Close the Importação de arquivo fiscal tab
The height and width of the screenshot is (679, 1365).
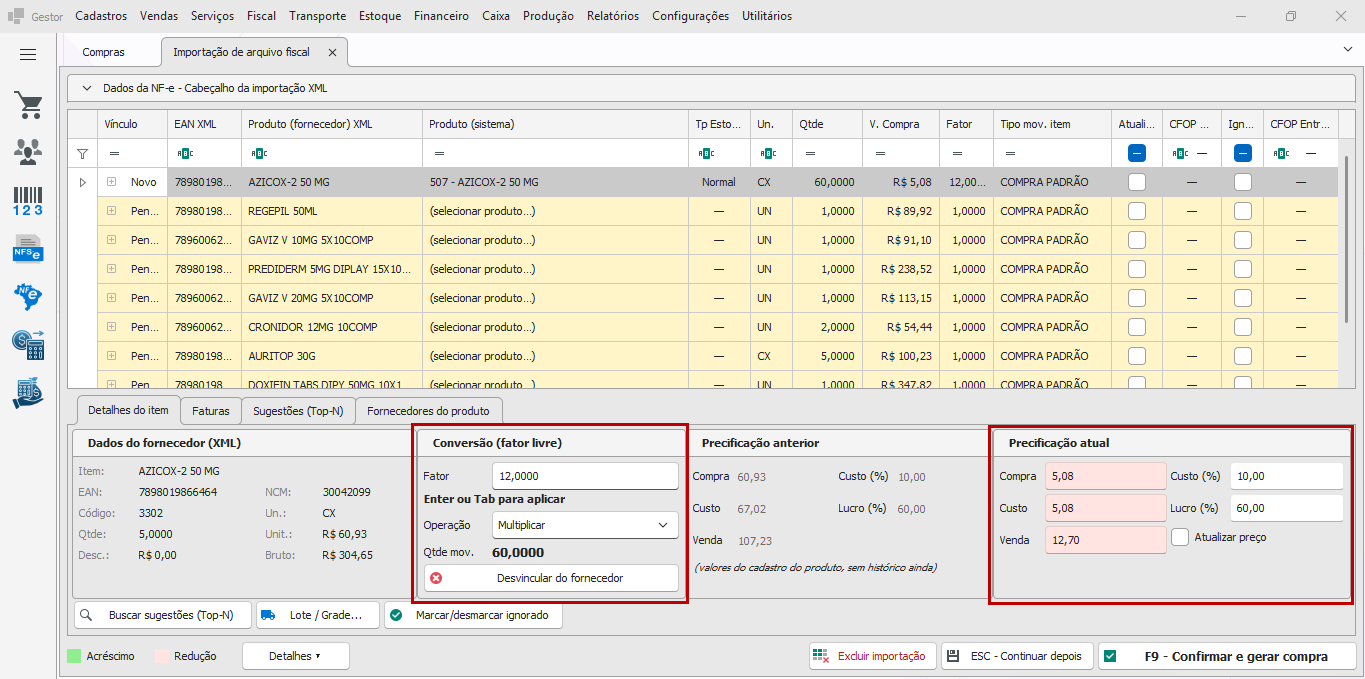pyautogui.click(x=332, y=52)
